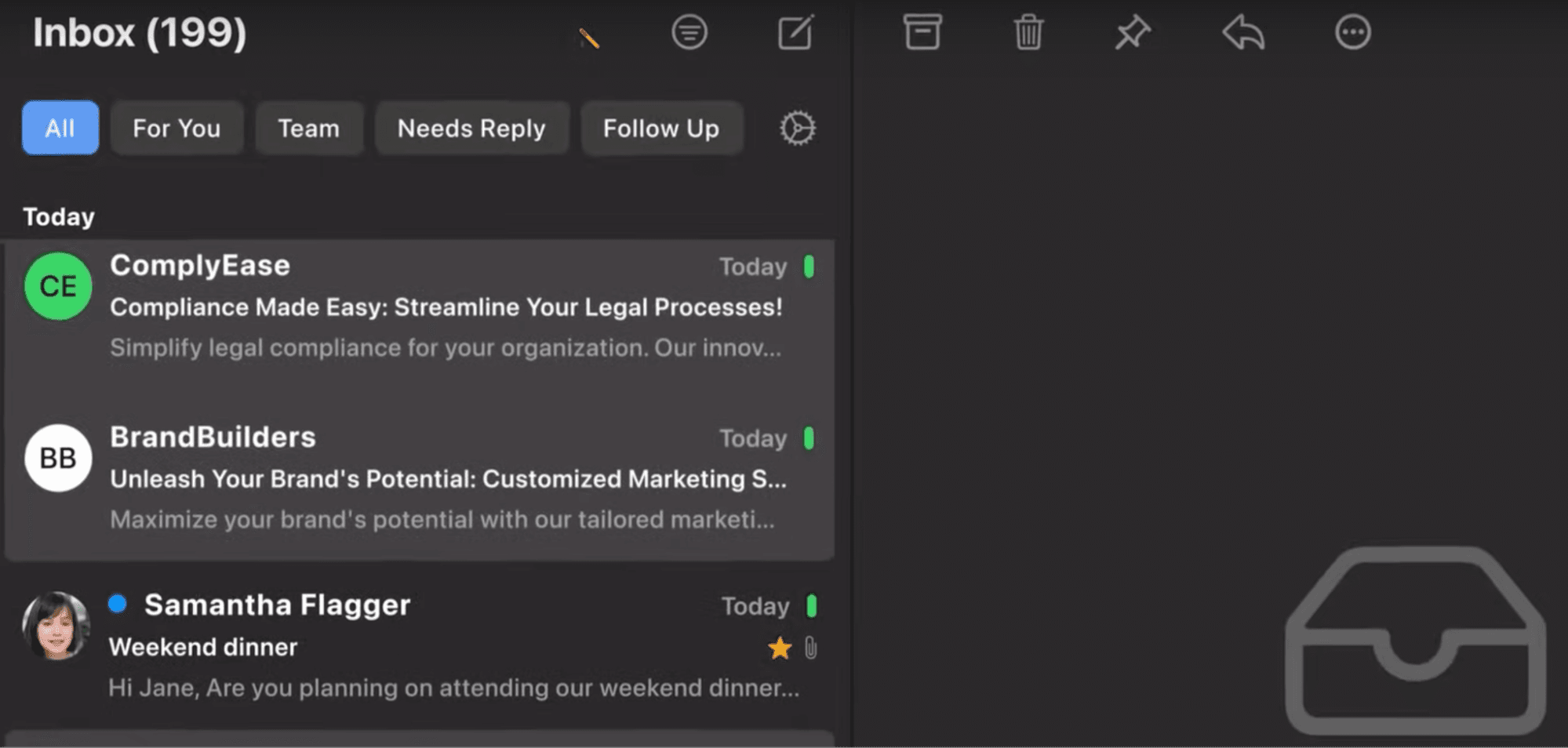Click the paperclip attachment icon
Screen dimensions: 1568x748
(811, 648)
